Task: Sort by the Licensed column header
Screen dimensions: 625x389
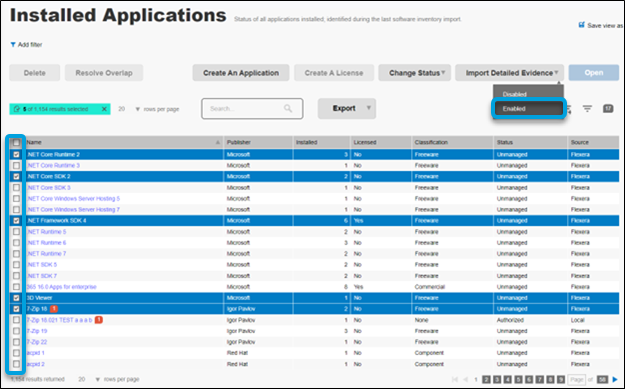Action: [x=365, y=142]
